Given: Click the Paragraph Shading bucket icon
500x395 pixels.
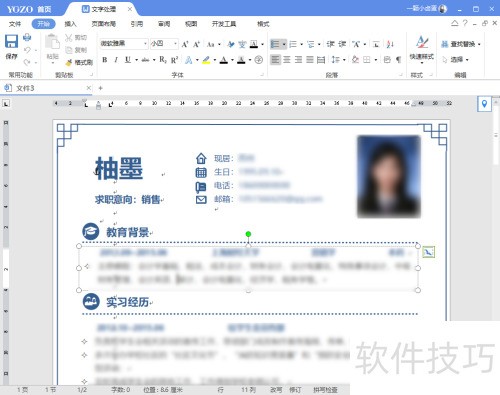Looking at the screenshot, I should [x=355, y=60].
